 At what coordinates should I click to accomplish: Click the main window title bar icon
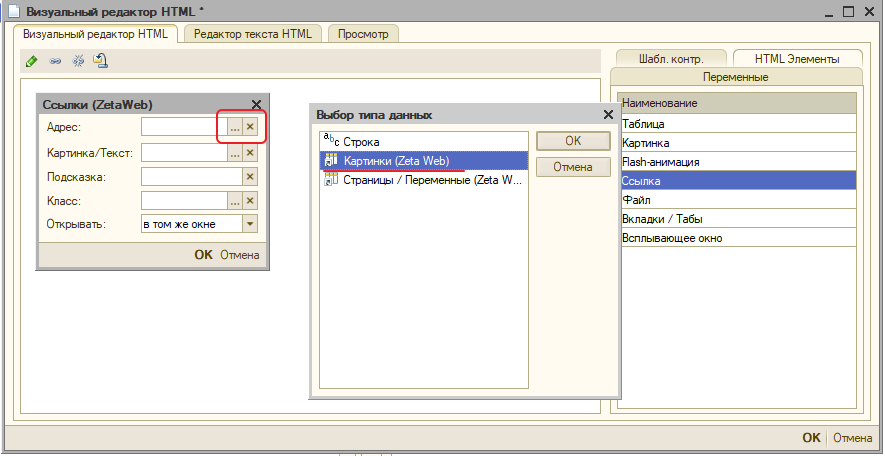pyautogui.click(x=14, y=11)
